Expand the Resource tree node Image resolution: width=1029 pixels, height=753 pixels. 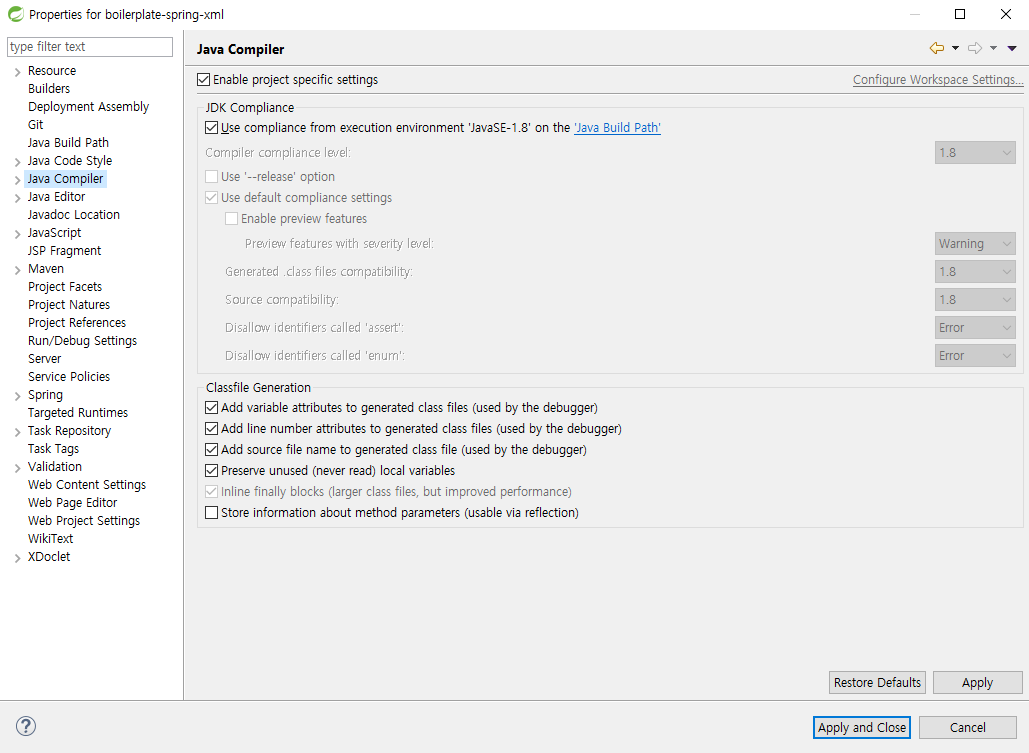coord(17,72)
